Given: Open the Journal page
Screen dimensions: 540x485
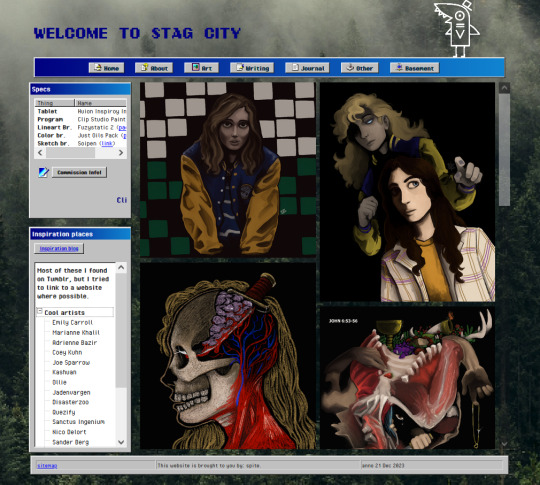Looking at the screenshot, I should (x=307, y=68).
